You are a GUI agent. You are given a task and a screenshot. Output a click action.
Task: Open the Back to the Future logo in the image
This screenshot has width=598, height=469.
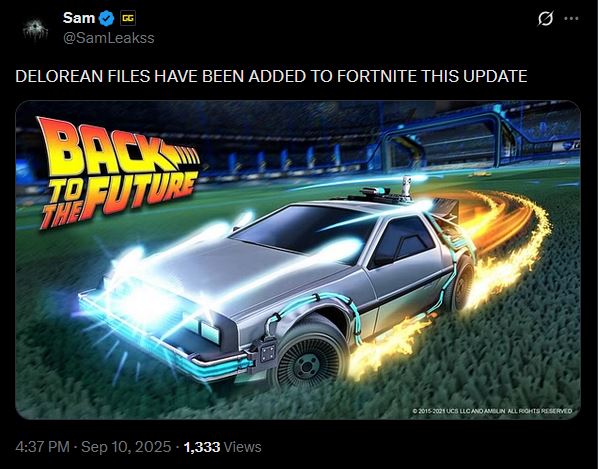coord(119,173)
